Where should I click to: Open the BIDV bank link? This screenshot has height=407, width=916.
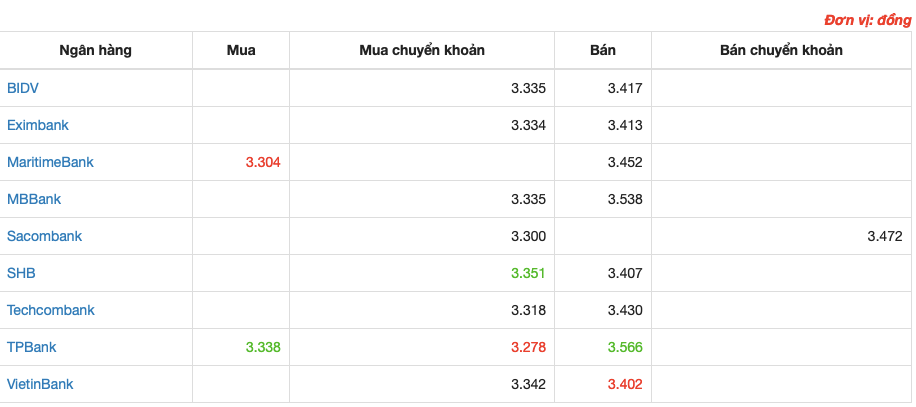(x=23, y=88)
